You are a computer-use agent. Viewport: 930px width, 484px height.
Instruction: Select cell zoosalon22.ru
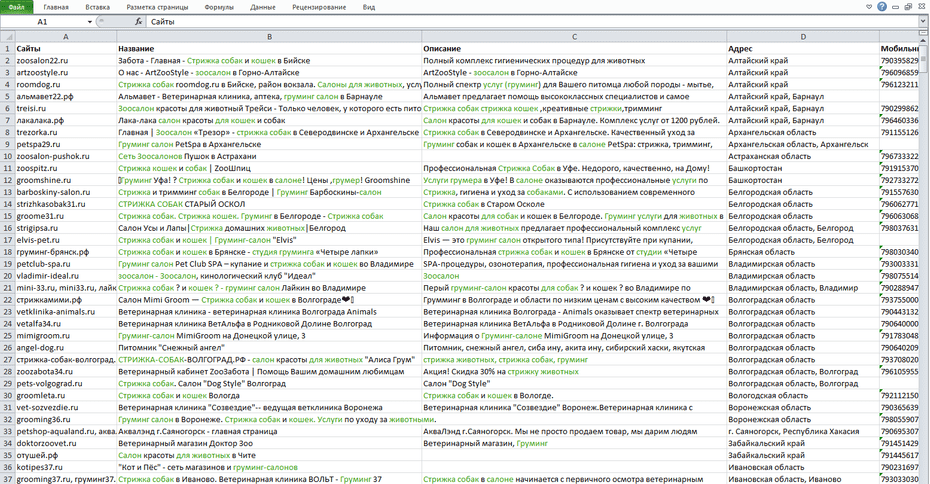(66, 60)
